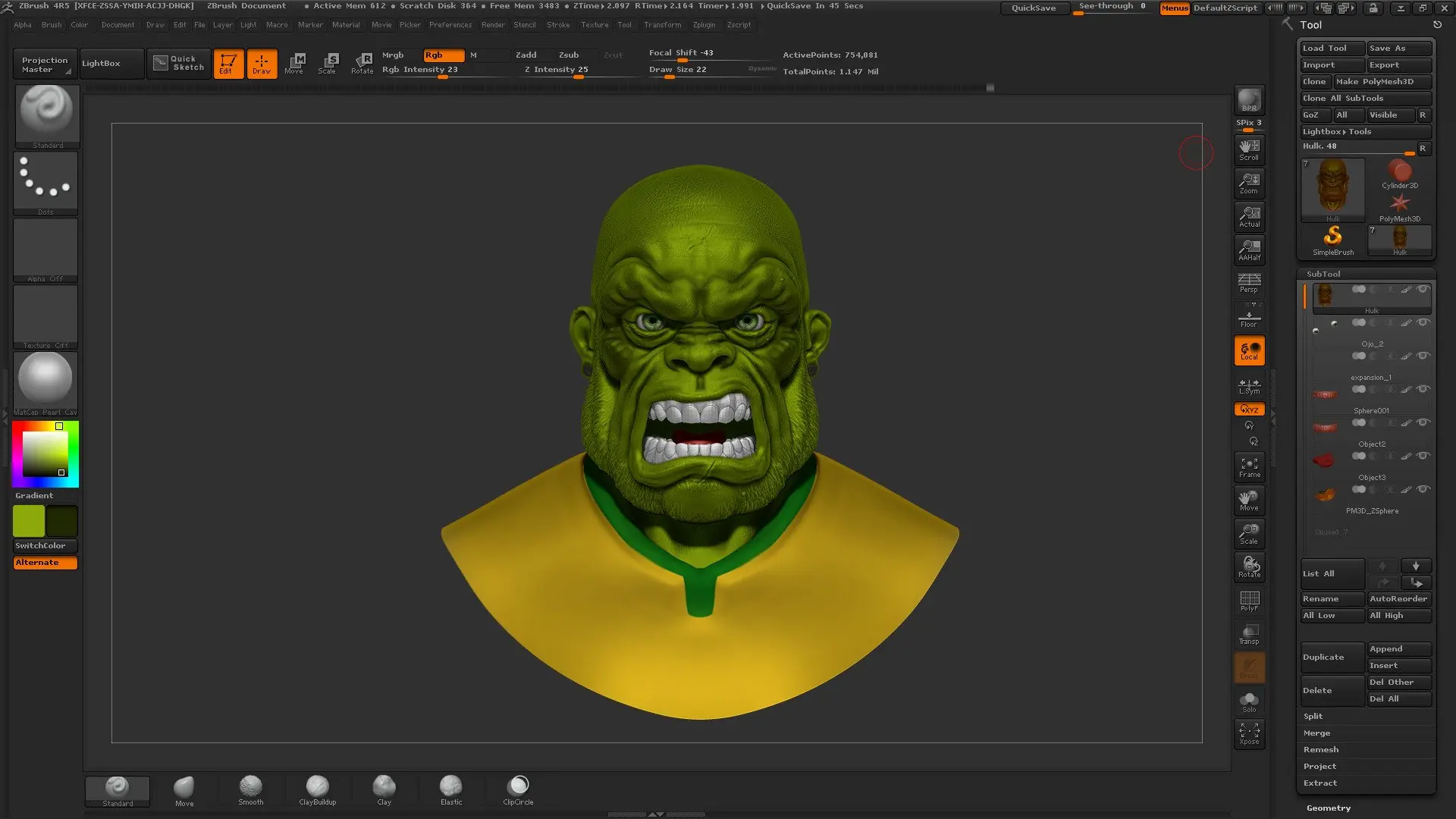
Task: Open the Transform menu
Action: click(662, 25)
